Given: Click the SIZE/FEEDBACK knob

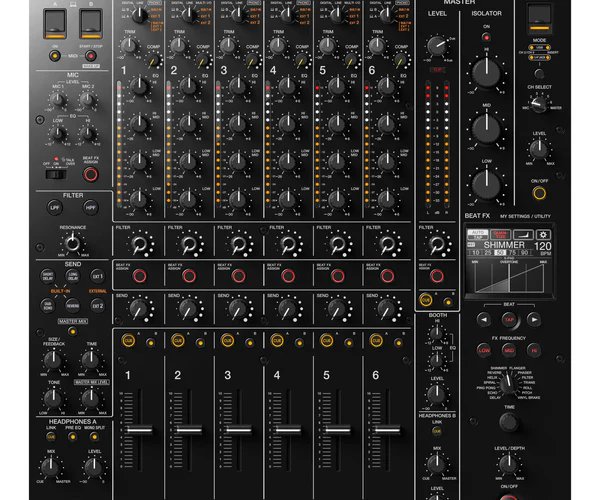Looking at the screenshot, I should pos(53,360).
